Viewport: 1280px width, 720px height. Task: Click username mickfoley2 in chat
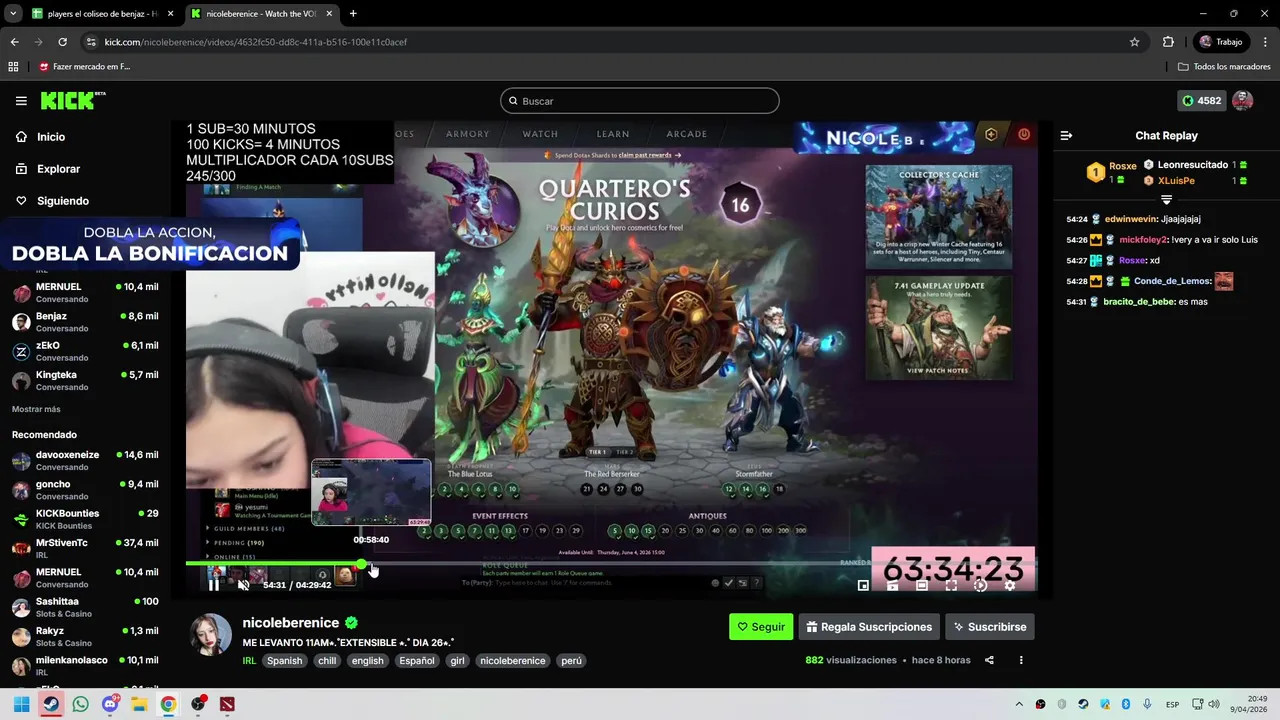tap(1143, 240)
